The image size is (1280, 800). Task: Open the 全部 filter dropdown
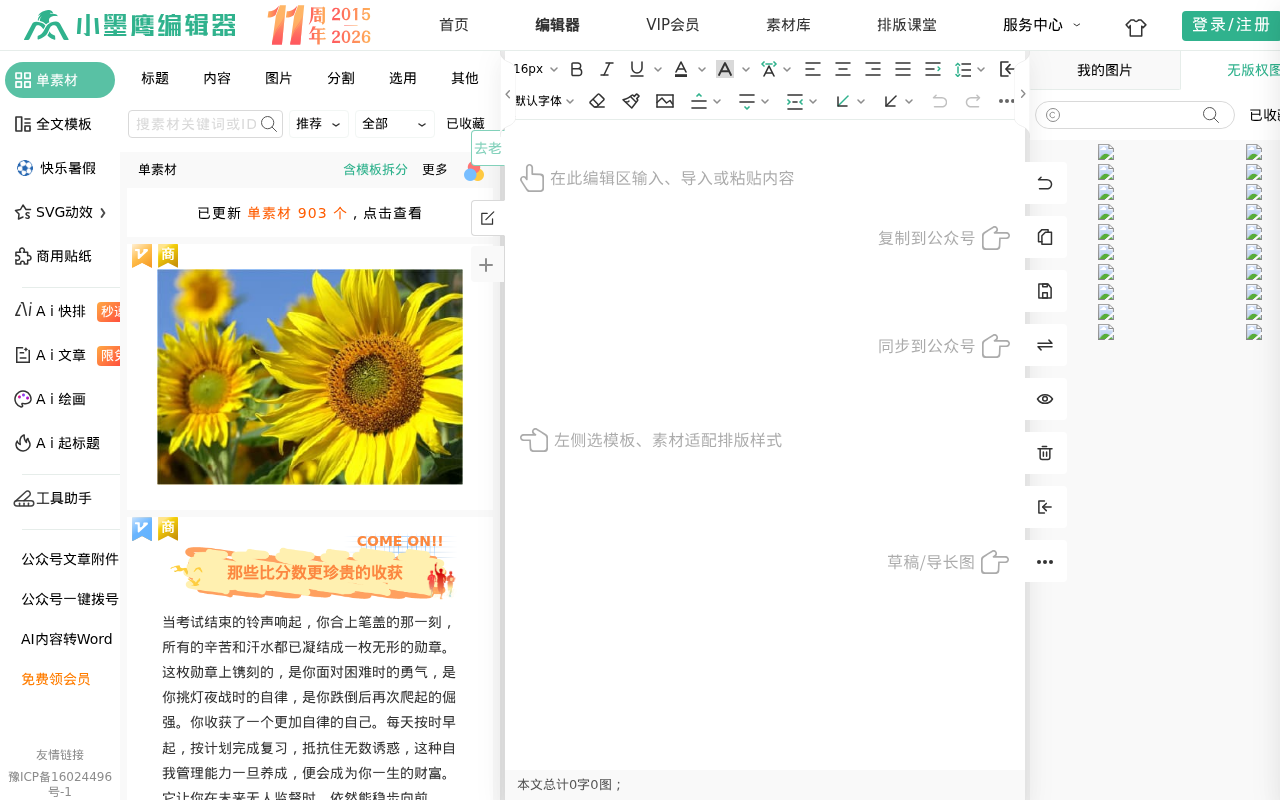pos(394,124)
